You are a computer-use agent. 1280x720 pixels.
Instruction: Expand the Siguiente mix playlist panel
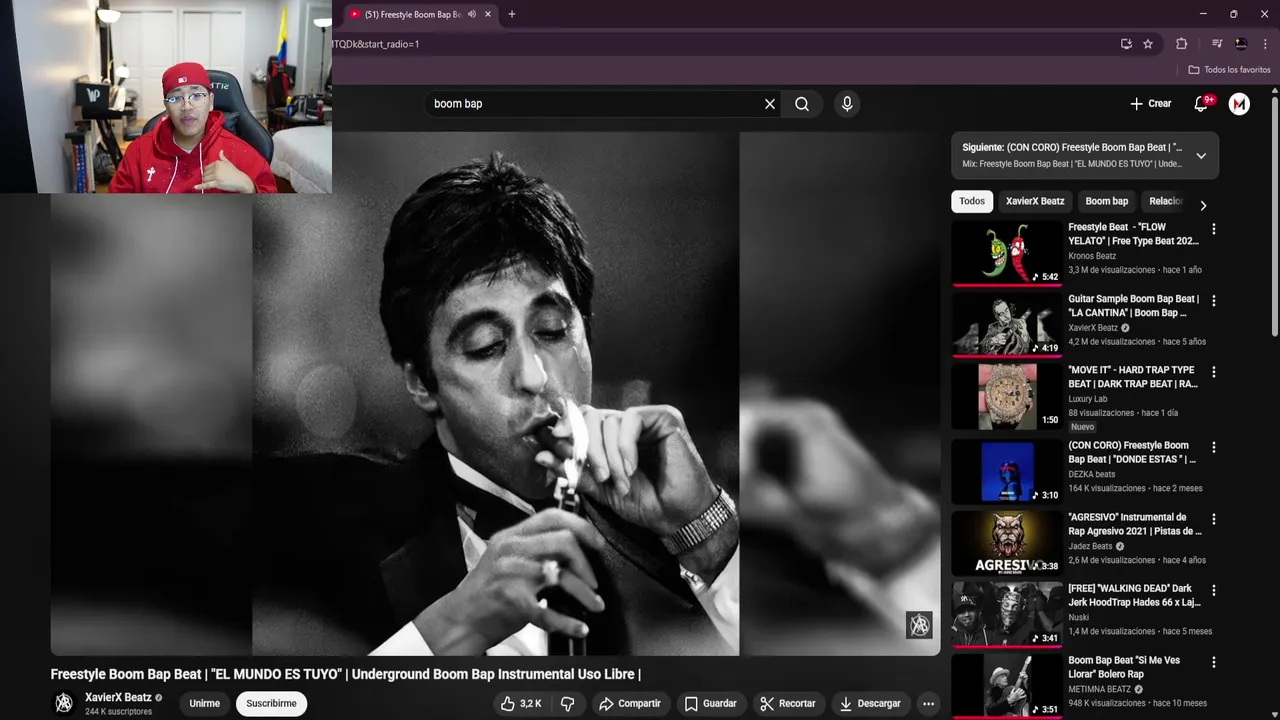tap(1201, 156)
